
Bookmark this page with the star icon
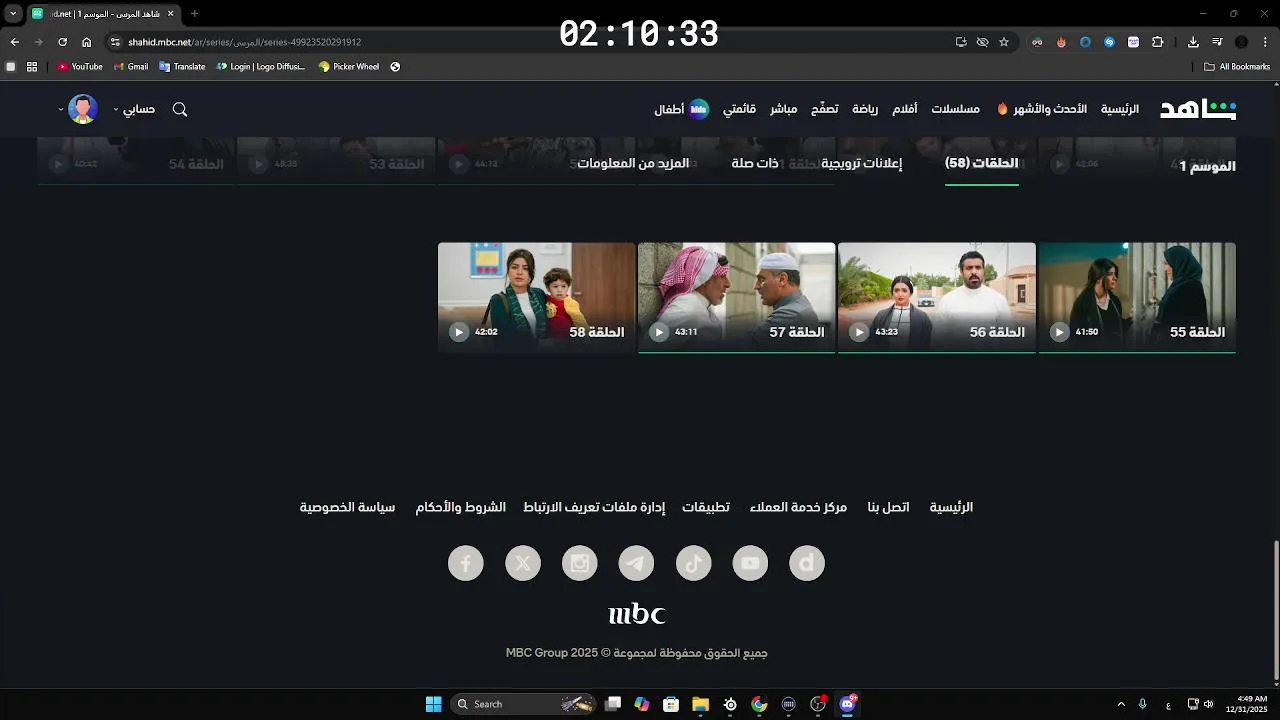pyautogui.click(x=1004, y=42)
